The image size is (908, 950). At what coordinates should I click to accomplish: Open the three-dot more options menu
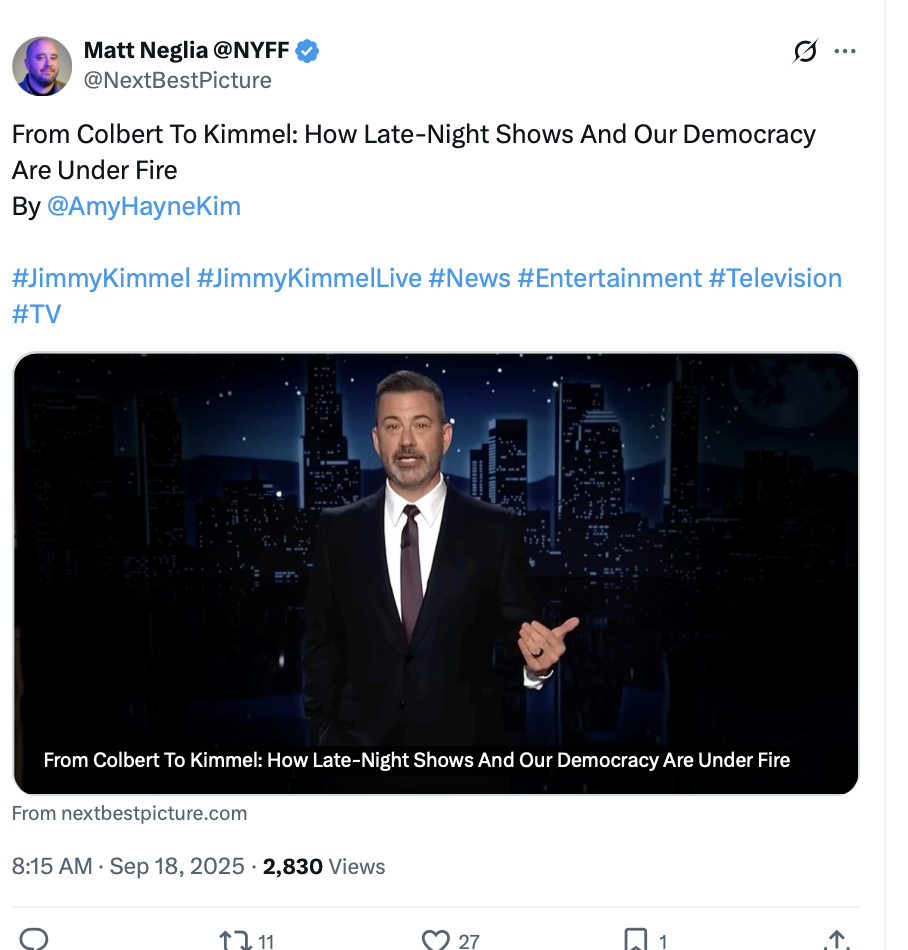[x=845, y=51]
